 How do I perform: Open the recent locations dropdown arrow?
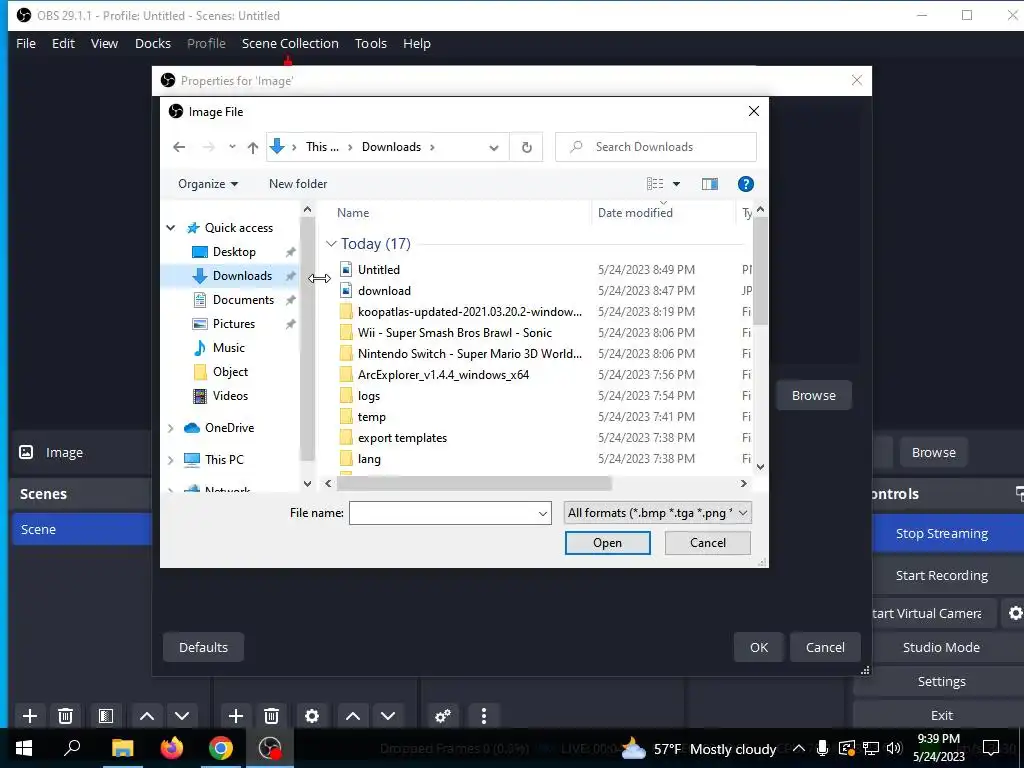point(232,147)
